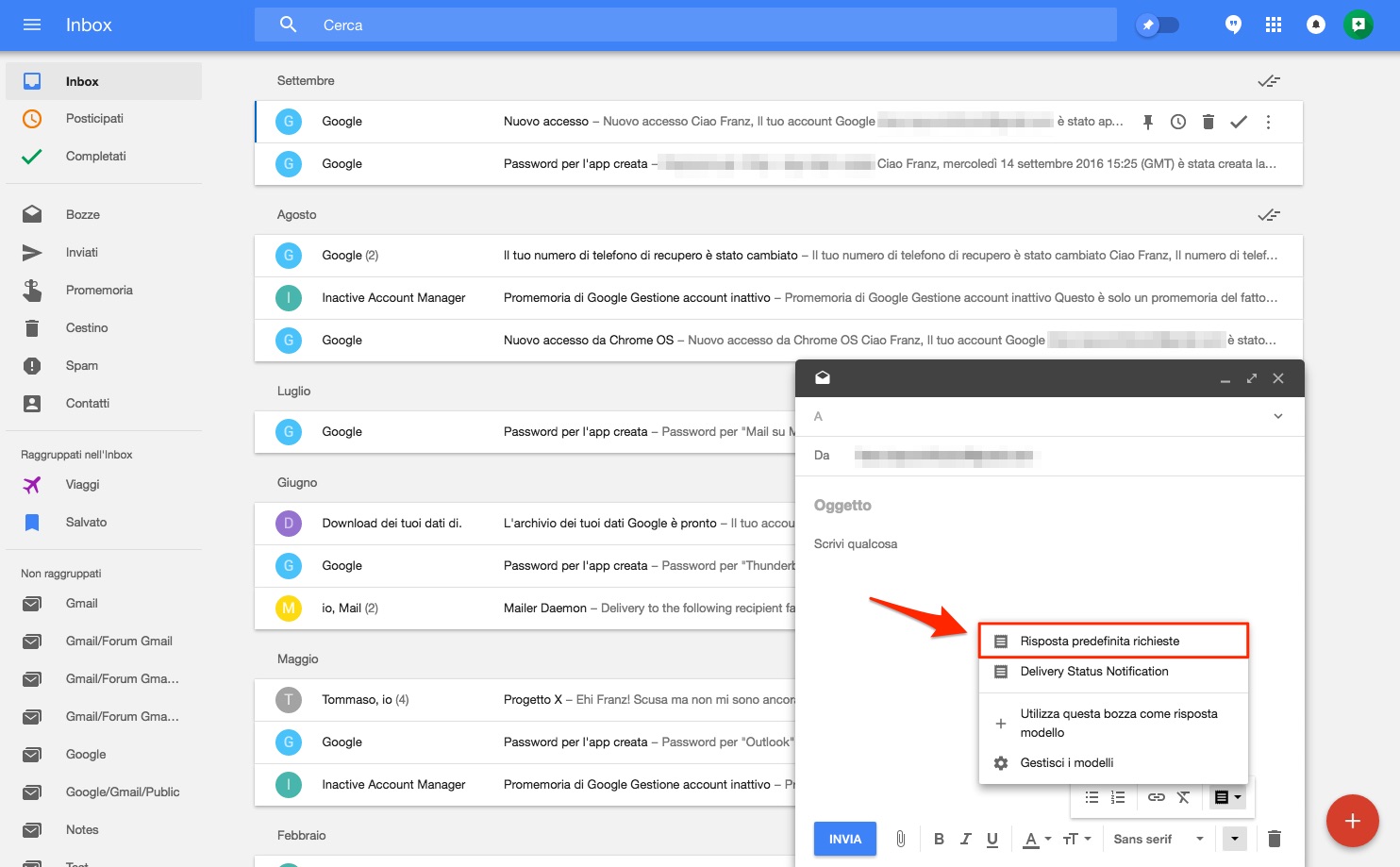Toggle bold formatting
Viewport: 1400px width, 867px height.
[x=939, y=839]
